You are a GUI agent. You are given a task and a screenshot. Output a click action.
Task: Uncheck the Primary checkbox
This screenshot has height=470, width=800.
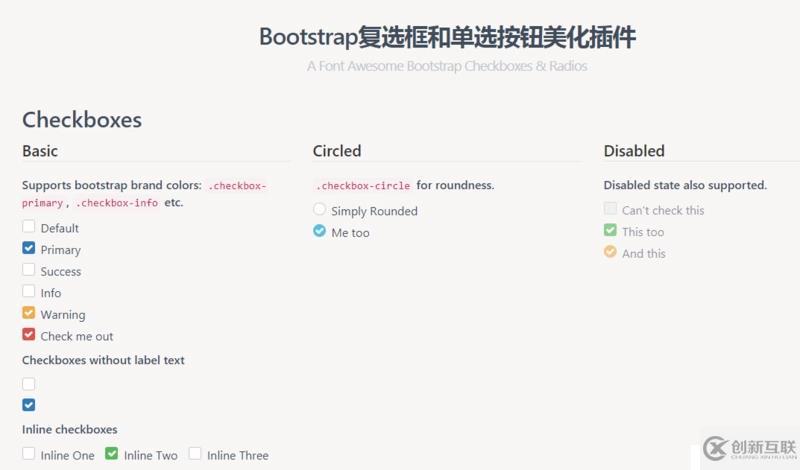[x=29, y=248]
